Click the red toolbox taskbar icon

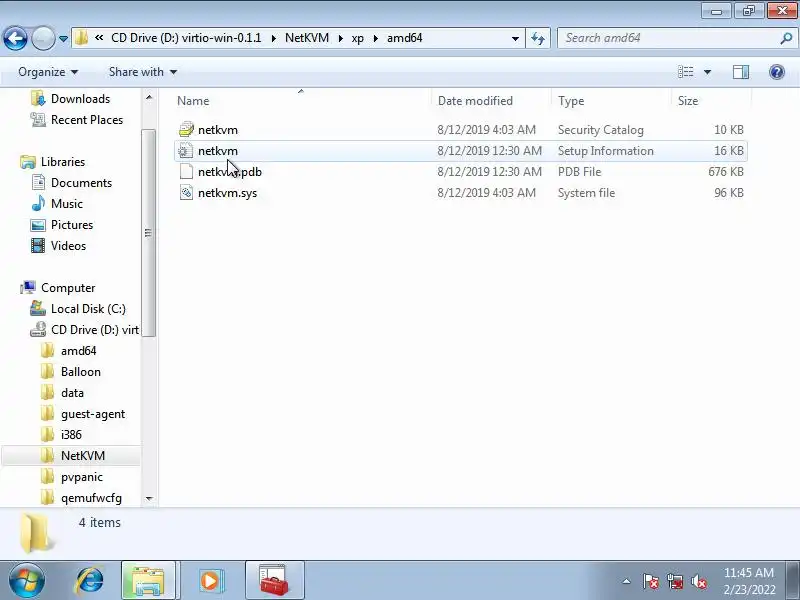click(x=274, y=581)
